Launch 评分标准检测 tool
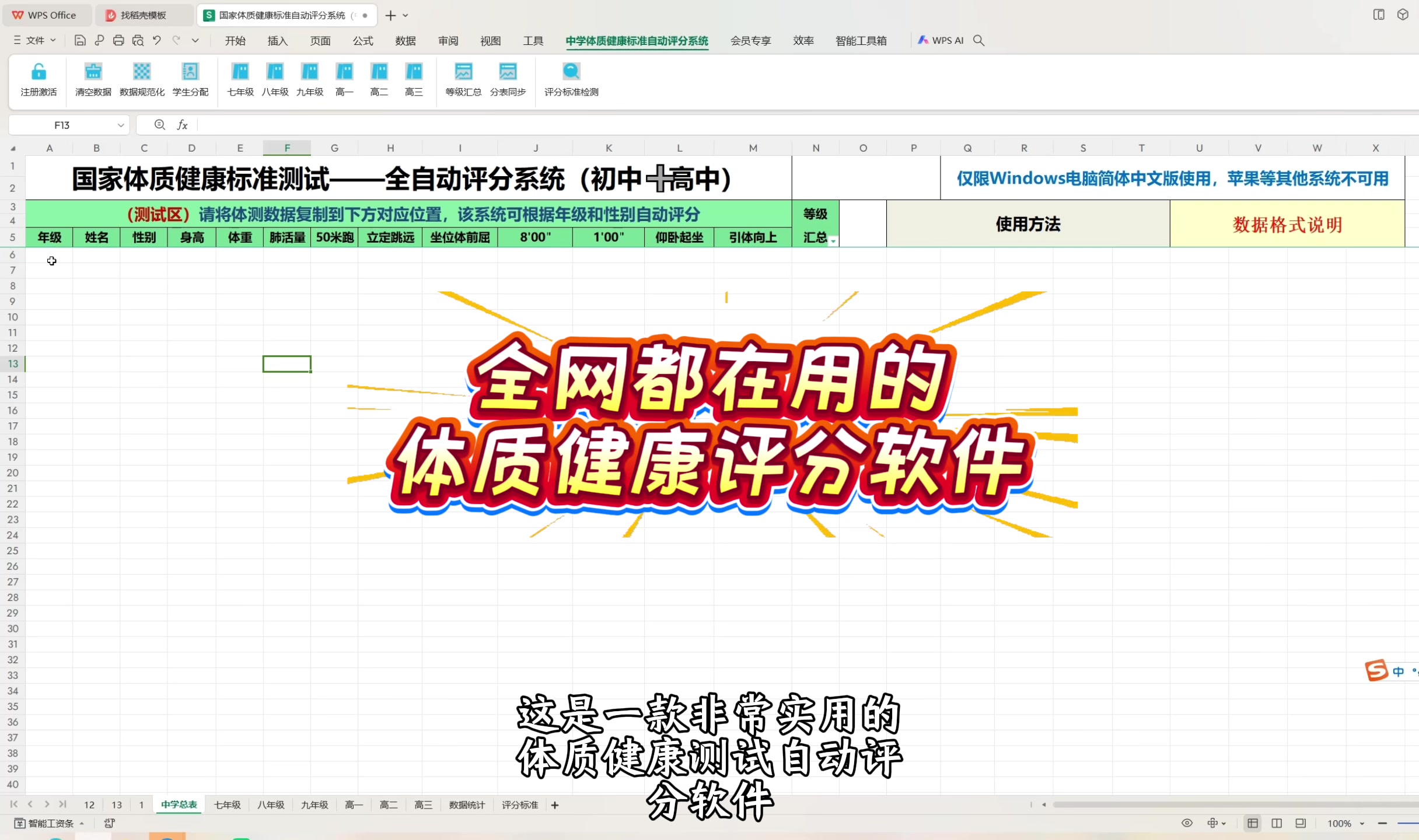The height and width of the screenshot is (840, 1419). click(571, 79)
